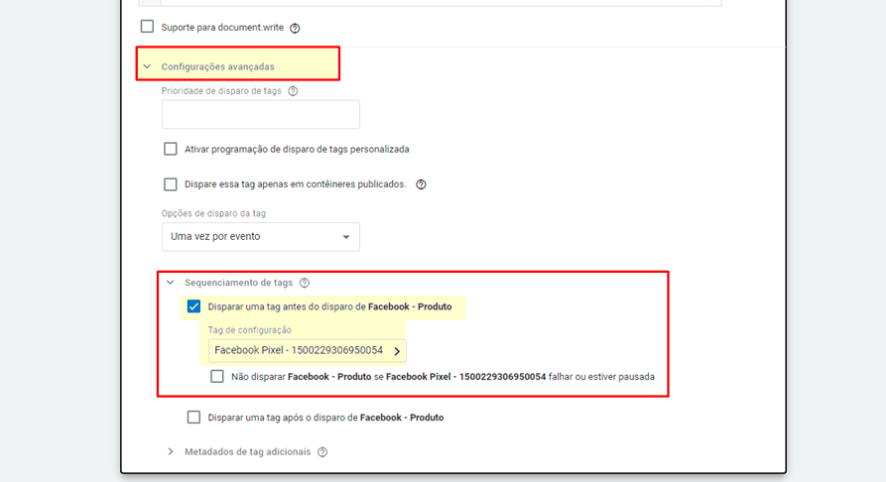Screen dimensions: 886x482
Task: Open help icon for Metadados de tag adicionais
Action: pos(323,452)
